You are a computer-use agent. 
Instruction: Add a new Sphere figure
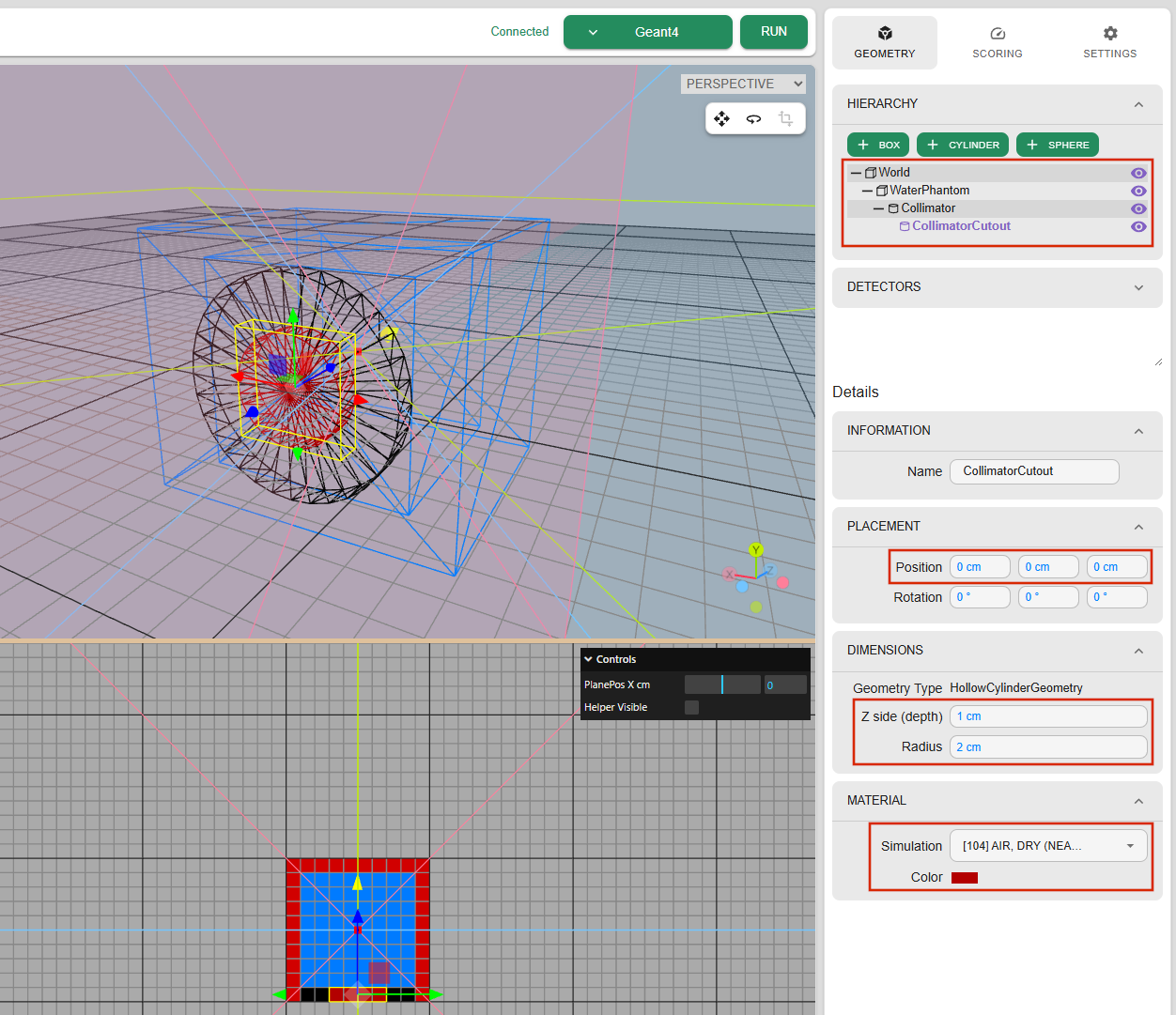[x=1057, y=145]
